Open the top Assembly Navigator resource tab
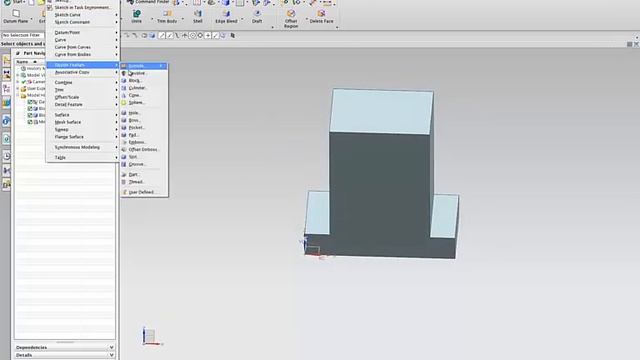The width and height of the screenshot is (640, 360). coord(7,61)
